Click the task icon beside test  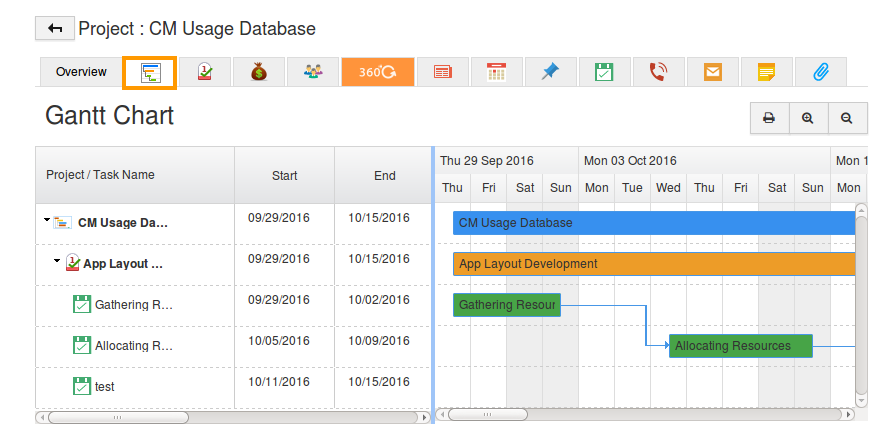tap(82, 386)
